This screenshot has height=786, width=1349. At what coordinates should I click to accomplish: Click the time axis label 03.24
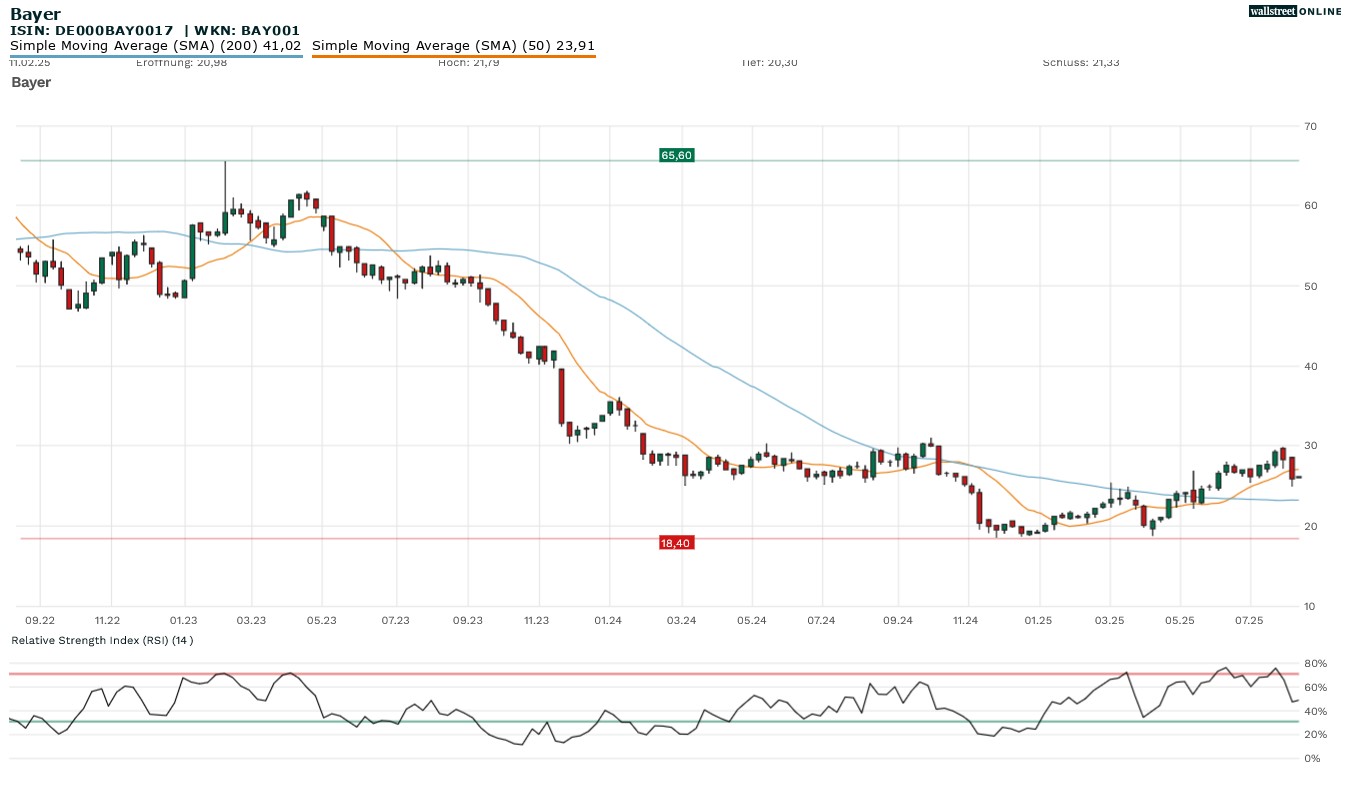(x=682, y=621)
